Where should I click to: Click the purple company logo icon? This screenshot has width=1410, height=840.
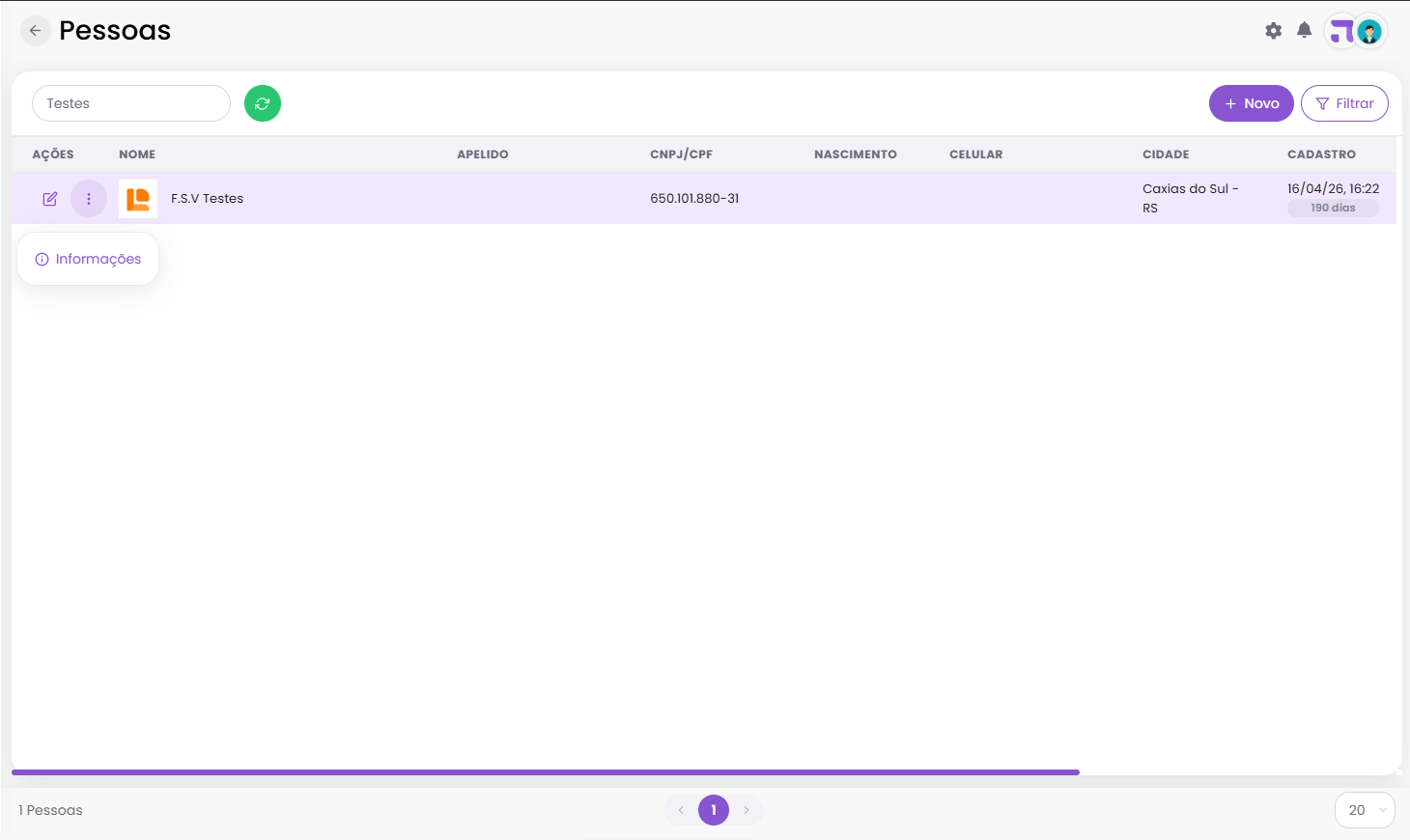click(x=1341, y=32)
